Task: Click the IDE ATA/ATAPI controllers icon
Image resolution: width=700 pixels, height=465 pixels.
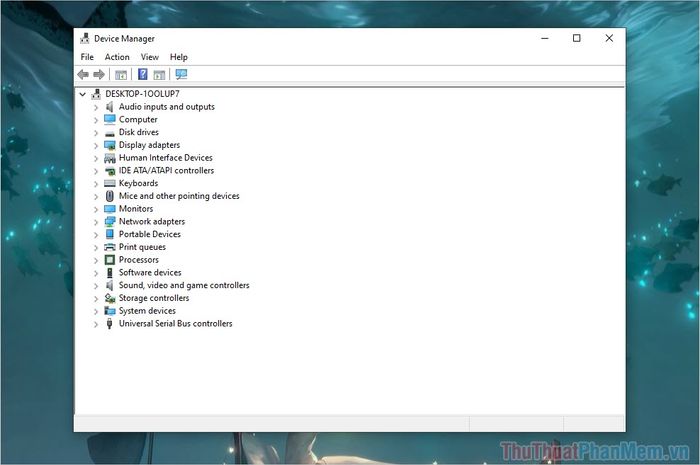Action: click(x=109, y=170)
